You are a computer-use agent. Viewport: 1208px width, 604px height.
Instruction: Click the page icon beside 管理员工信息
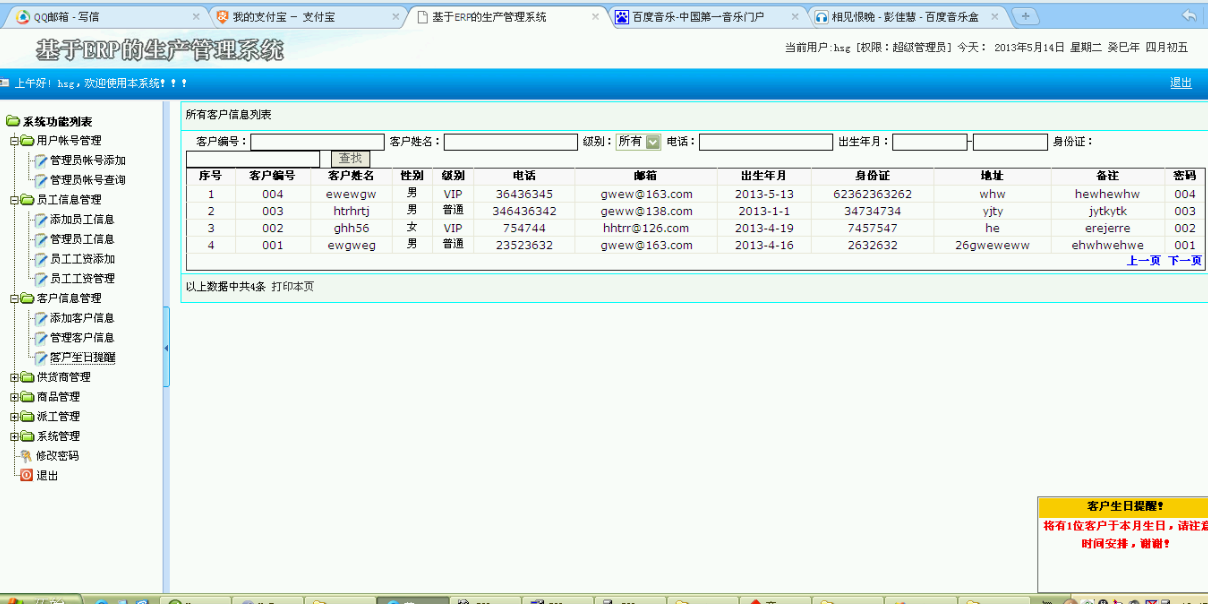tap(41, 239)
